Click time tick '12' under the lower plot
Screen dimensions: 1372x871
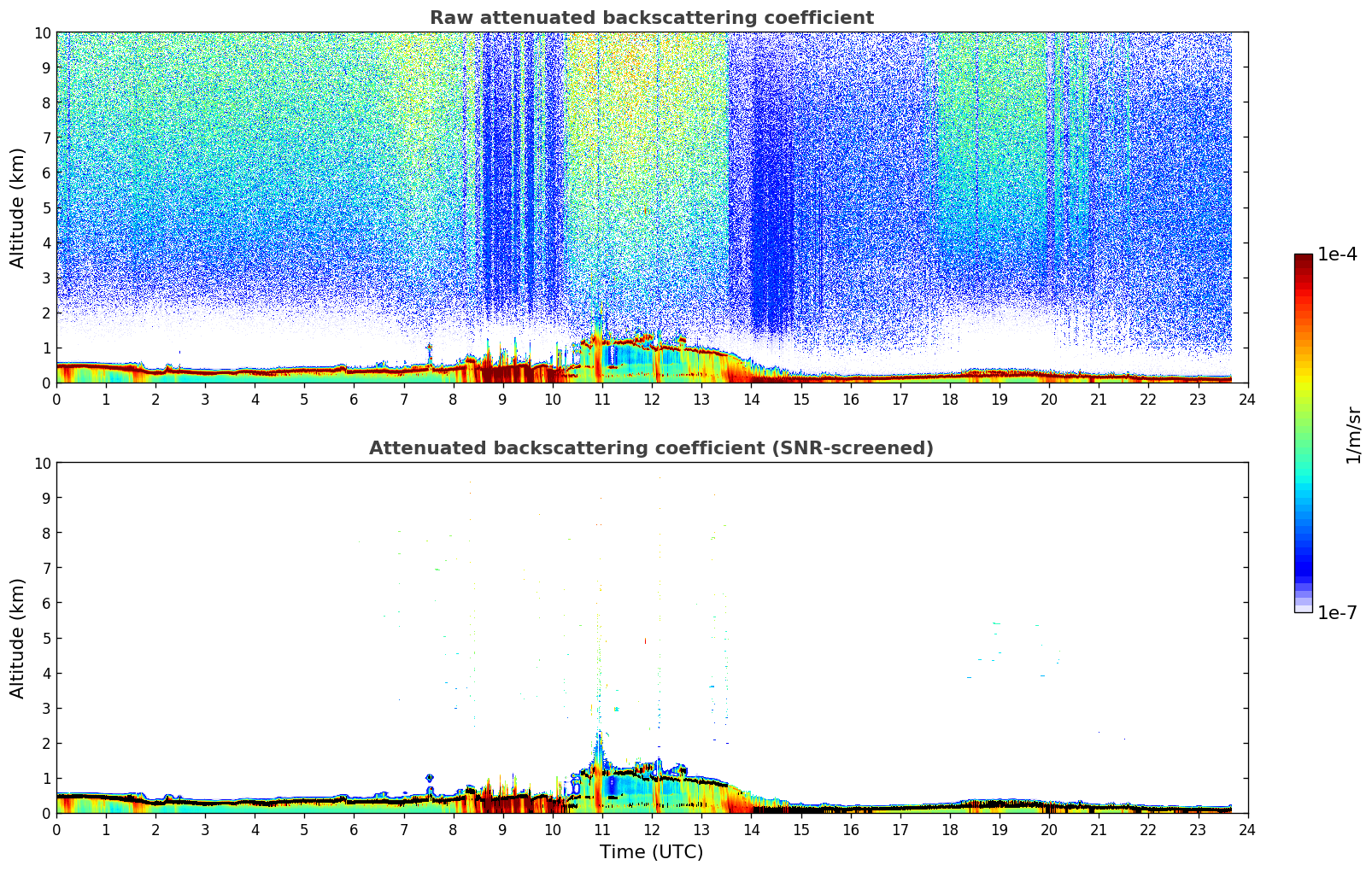point(652,829)
